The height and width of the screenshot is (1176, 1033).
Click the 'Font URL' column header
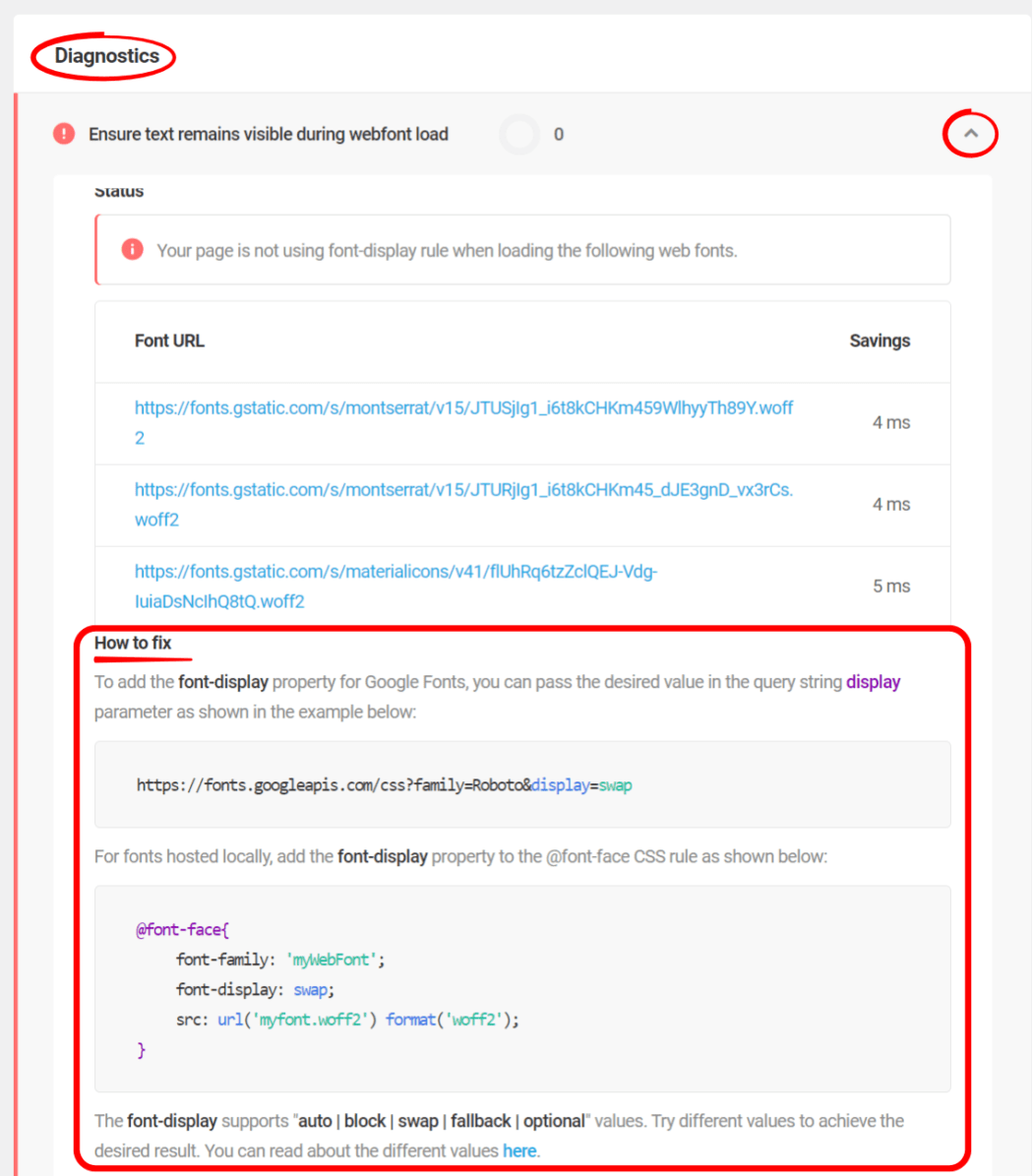click(x=169, y=340)
